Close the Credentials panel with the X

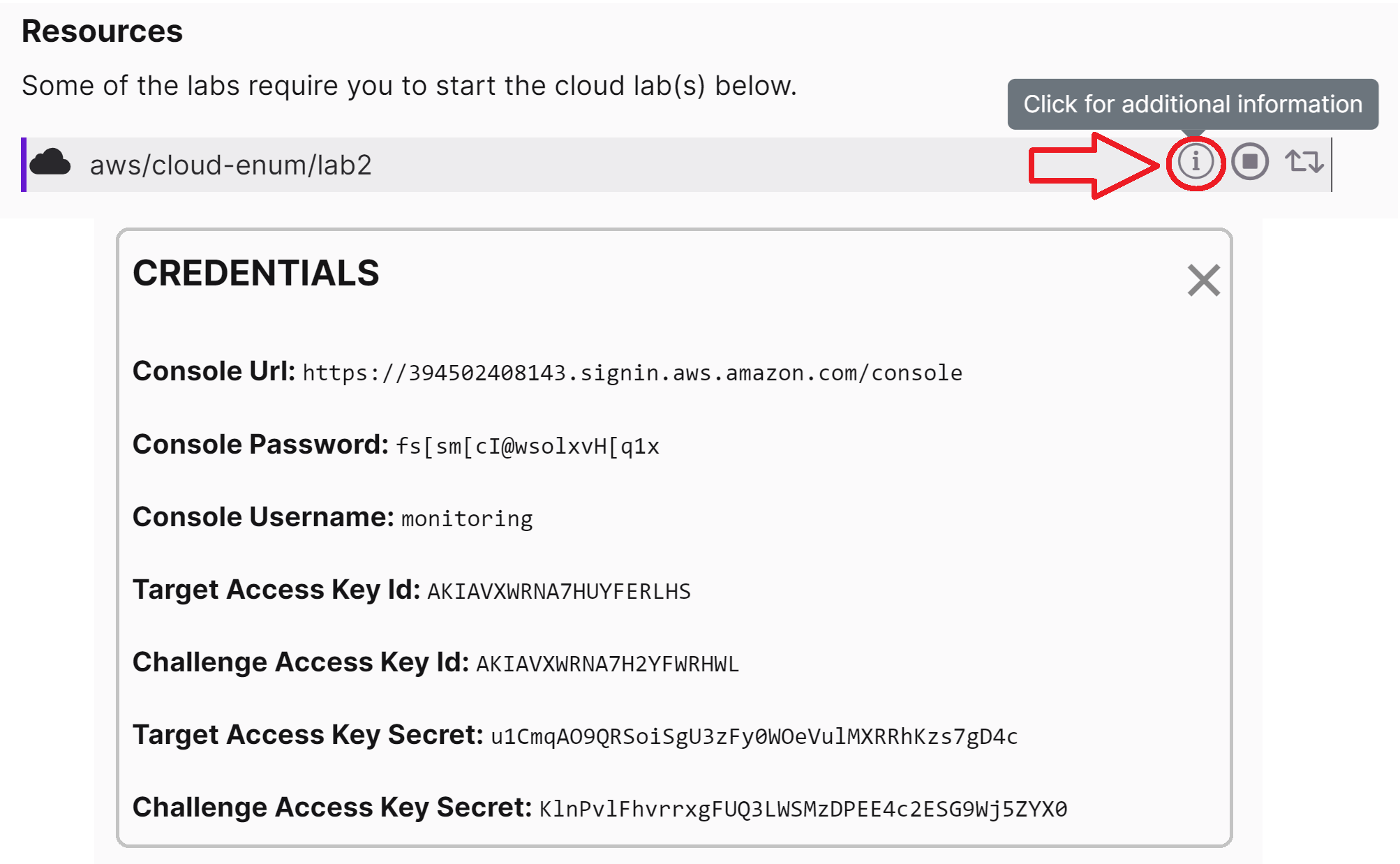pyautogui.click(x=1203, y=280)
